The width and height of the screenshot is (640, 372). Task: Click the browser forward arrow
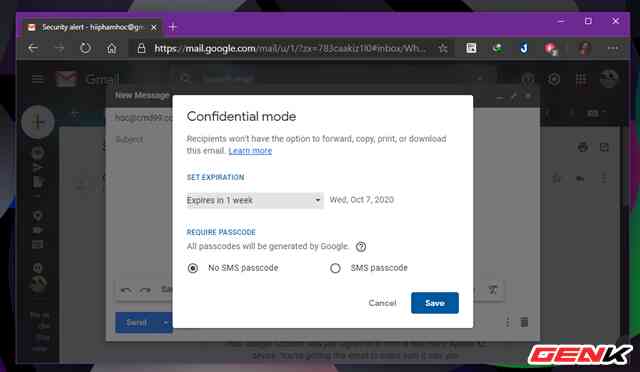point(59,49)
